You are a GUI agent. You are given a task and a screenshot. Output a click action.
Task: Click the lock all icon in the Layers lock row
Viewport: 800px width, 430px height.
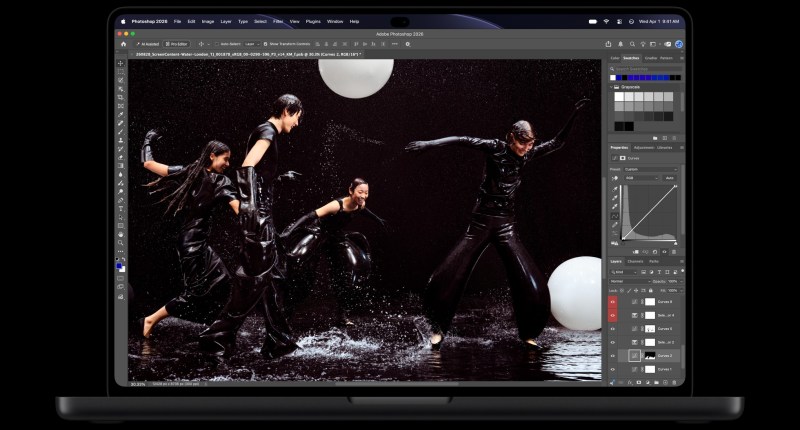click(651, 290)
